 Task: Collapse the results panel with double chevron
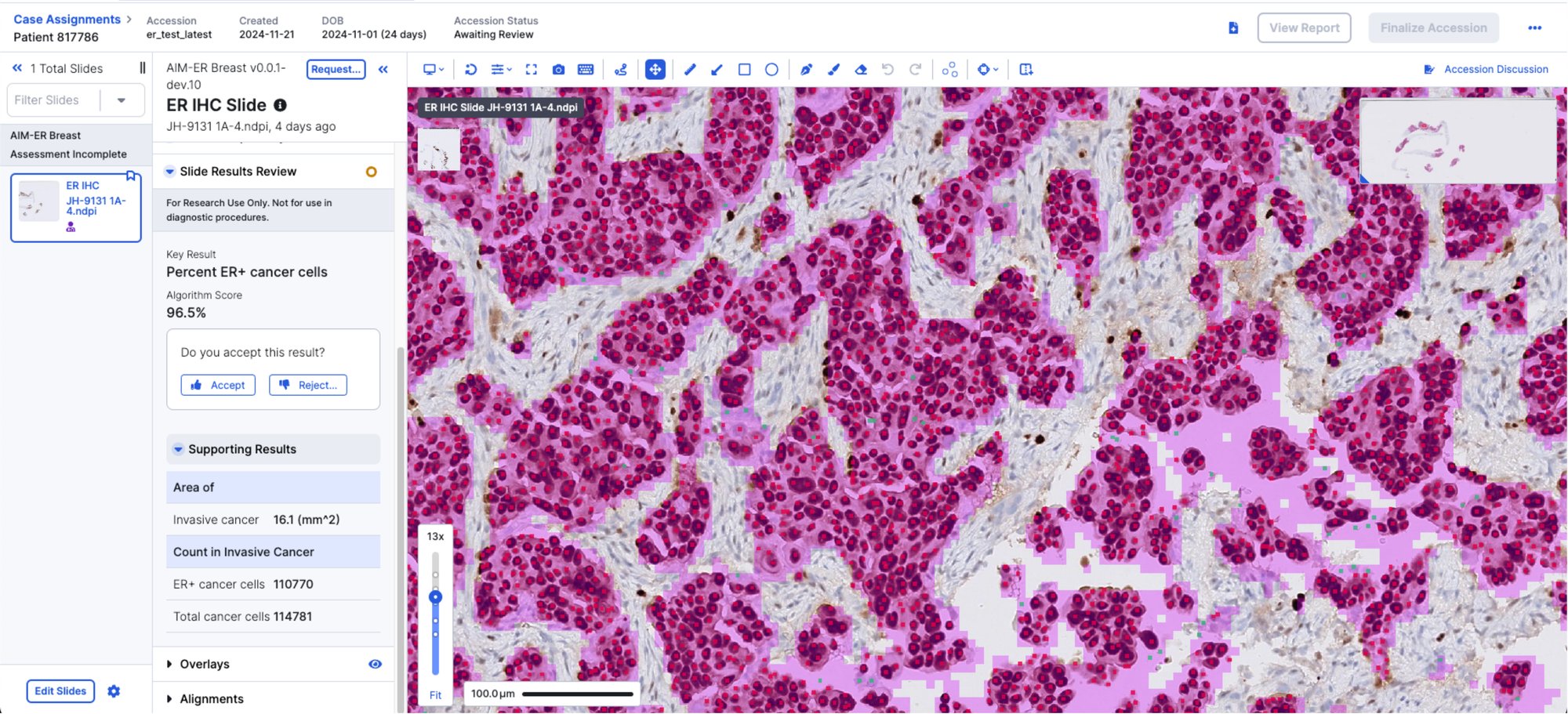pos(383,70)
